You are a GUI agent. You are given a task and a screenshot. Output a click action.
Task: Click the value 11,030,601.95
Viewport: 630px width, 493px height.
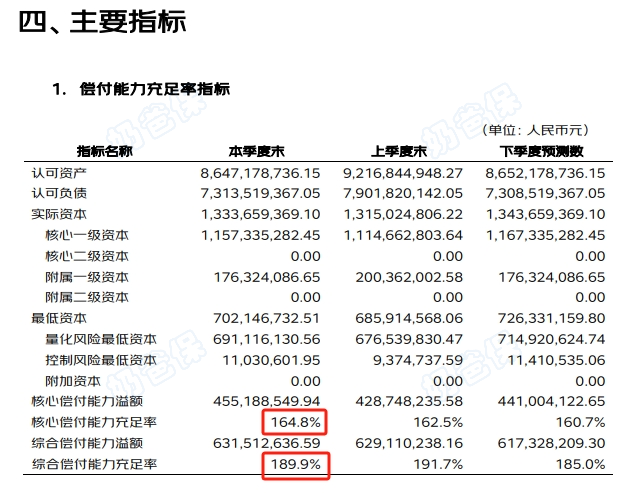pos(272,360)
